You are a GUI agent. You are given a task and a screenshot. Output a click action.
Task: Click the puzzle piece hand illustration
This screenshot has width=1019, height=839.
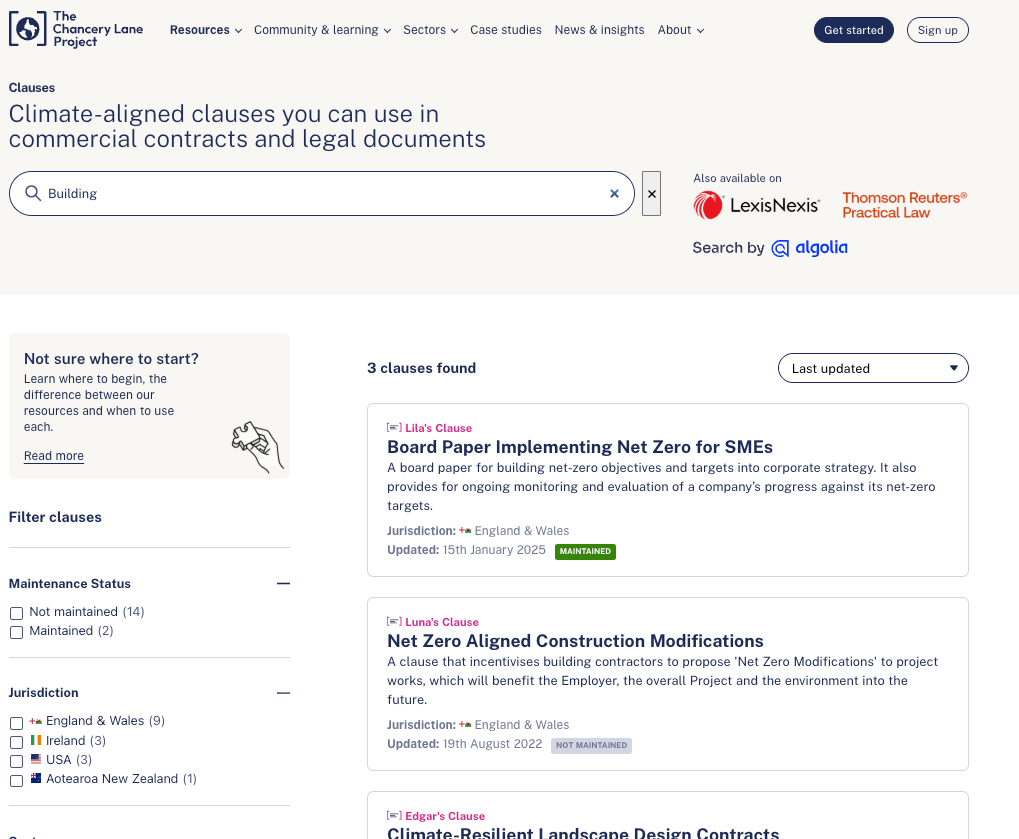click(x=257, y=445)
